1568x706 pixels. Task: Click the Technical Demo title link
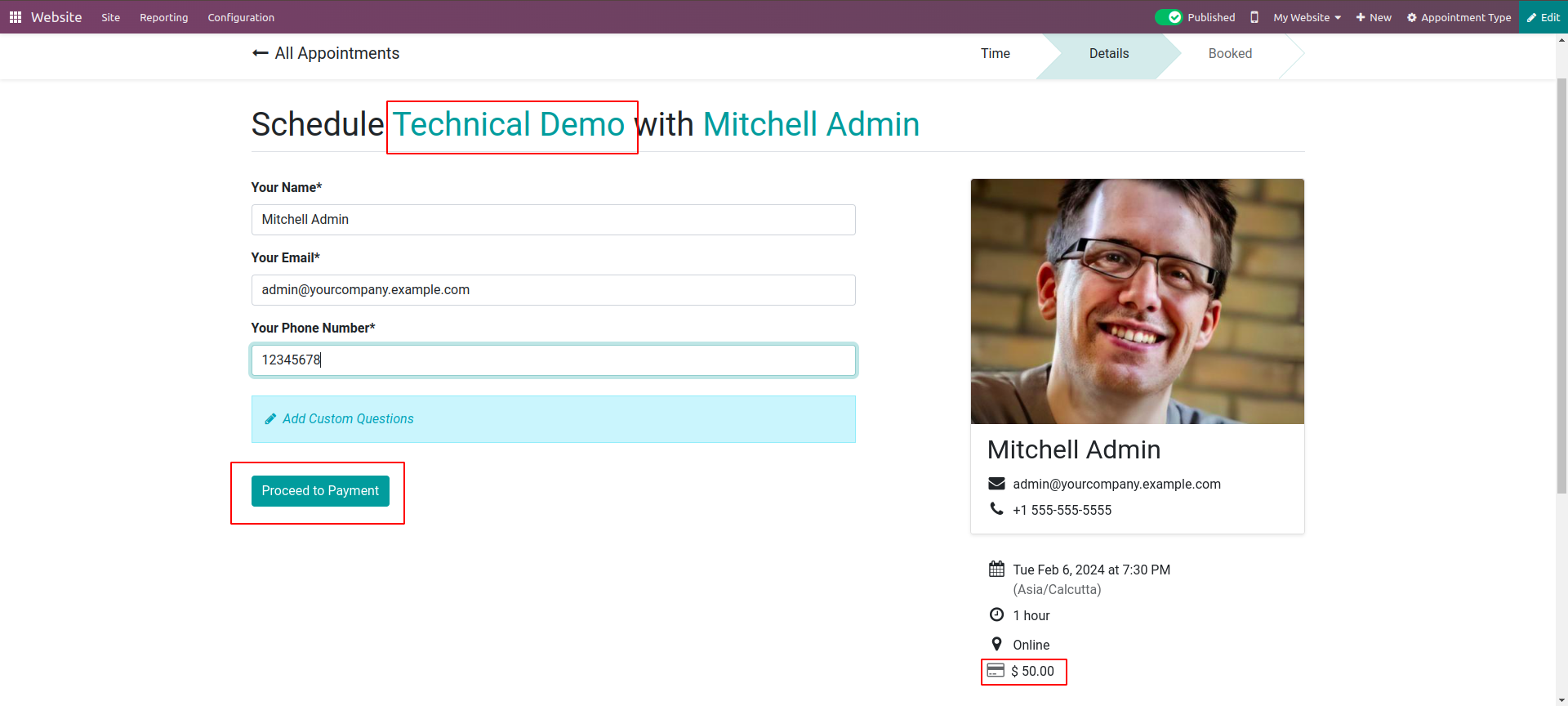point(509,125)
